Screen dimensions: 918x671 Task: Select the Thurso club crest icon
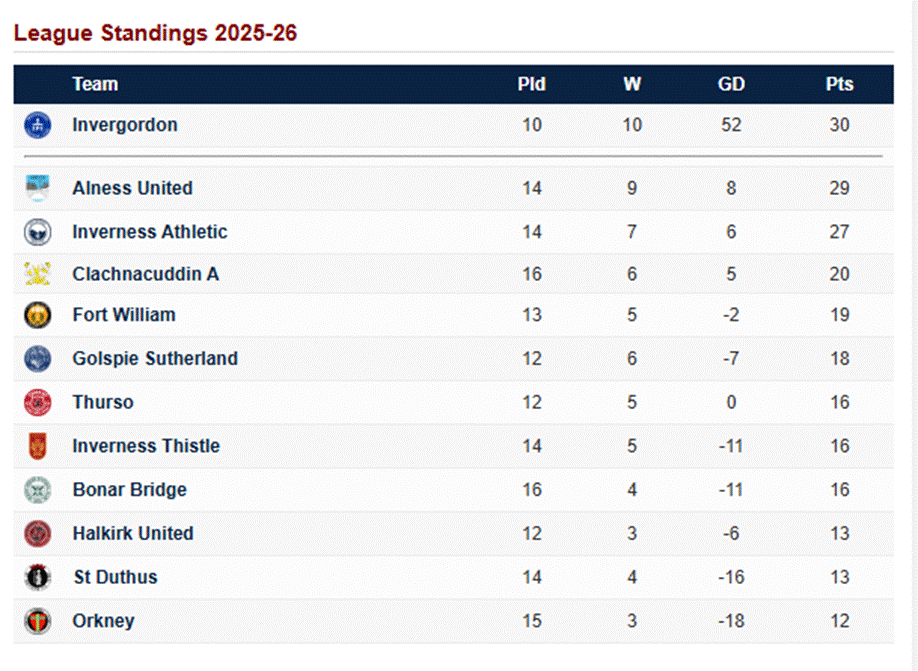[x=37, y=402]
